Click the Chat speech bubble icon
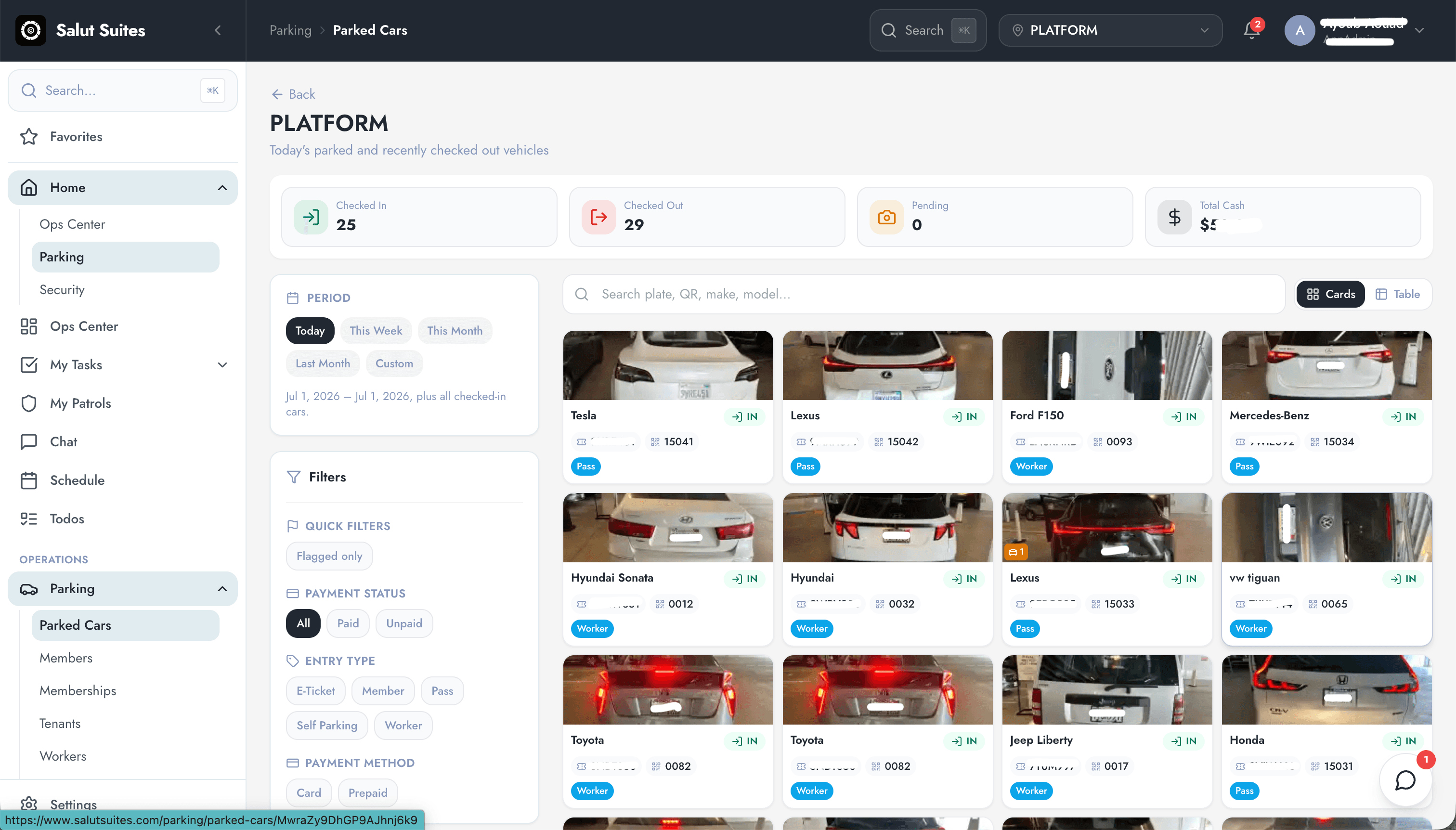1456x830 pixels. pyautogui.click(x=29, y=442)
